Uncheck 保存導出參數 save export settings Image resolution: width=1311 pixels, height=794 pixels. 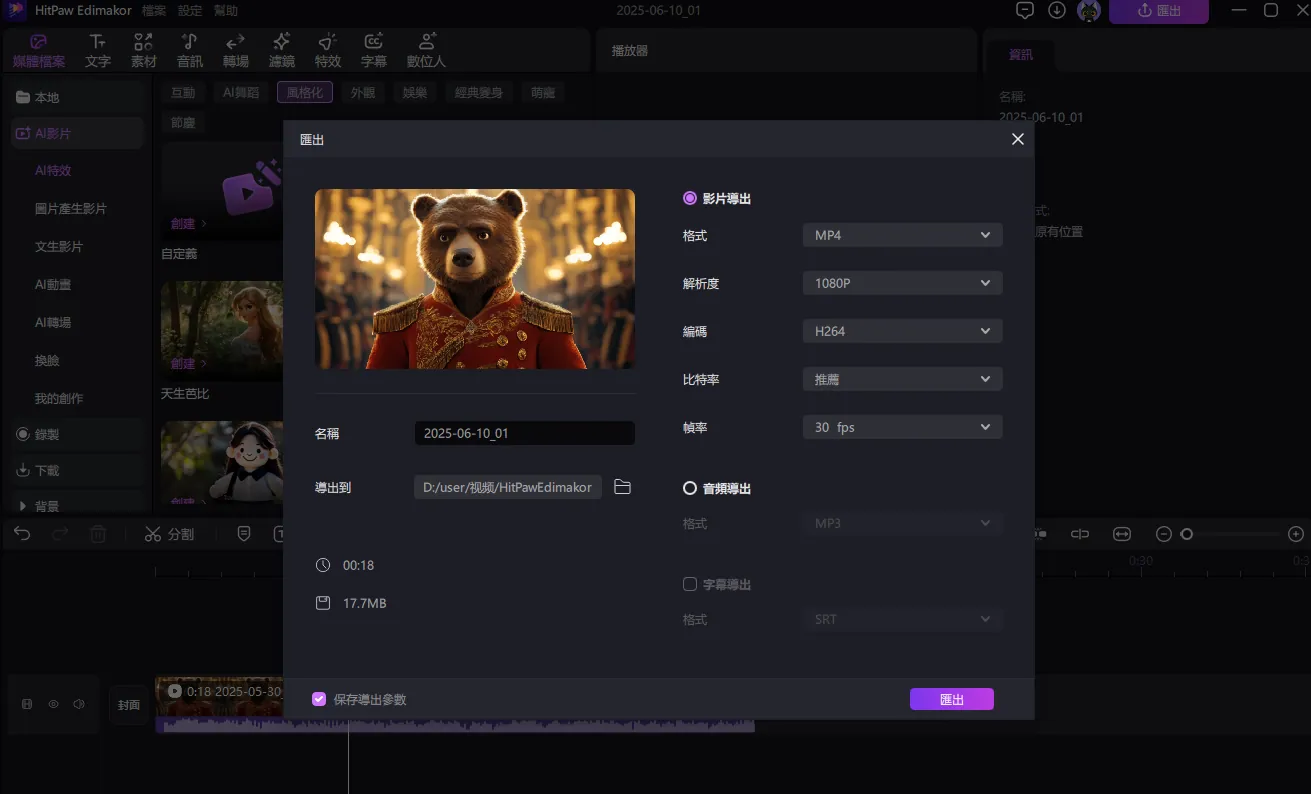click(319, 699)
